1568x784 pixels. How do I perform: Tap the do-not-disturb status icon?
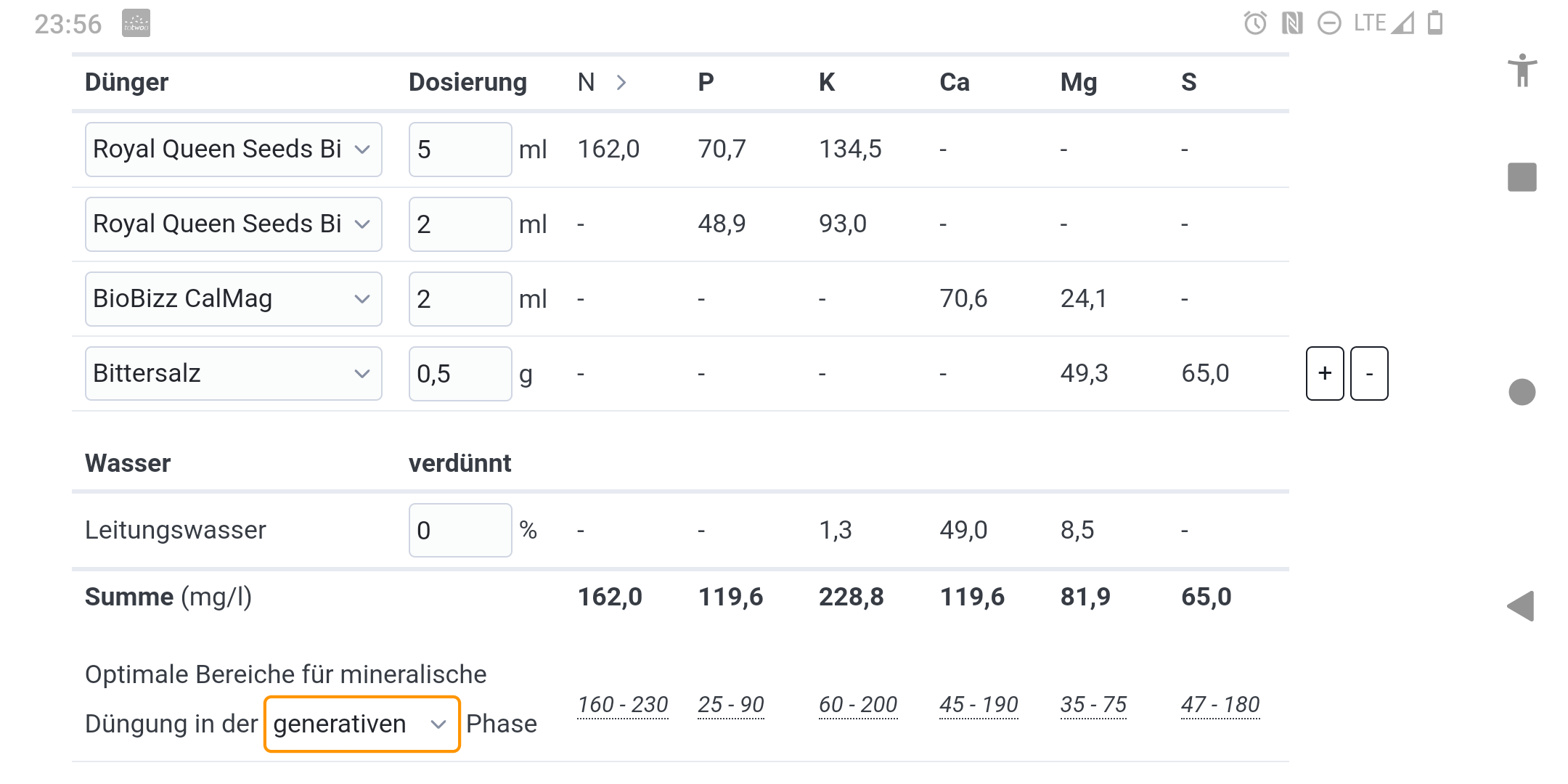click(x=1329, y=23)
